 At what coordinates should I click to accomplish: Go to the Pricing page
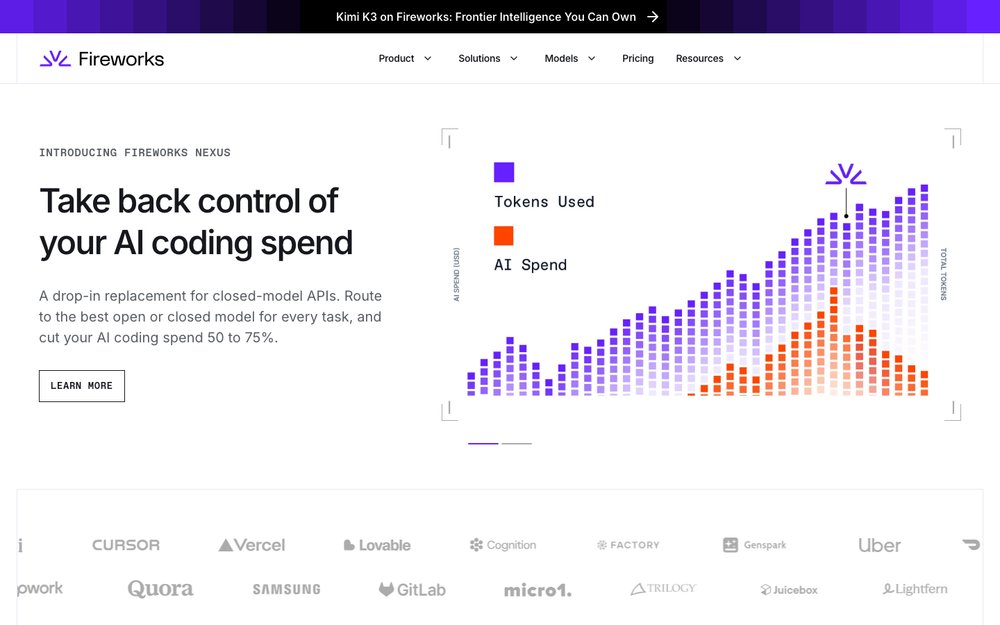coord(638,59)
